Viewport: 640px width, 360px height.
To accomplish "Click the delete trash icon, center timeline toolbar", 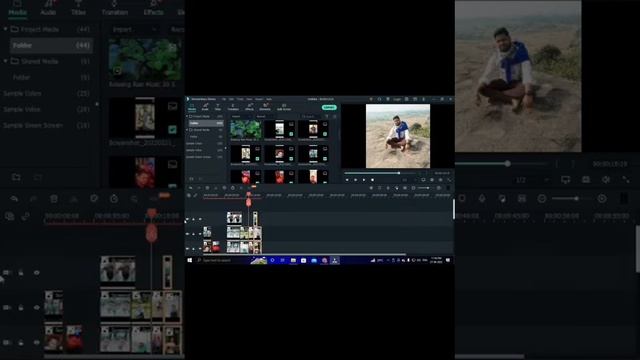I will tap(207, 188).
